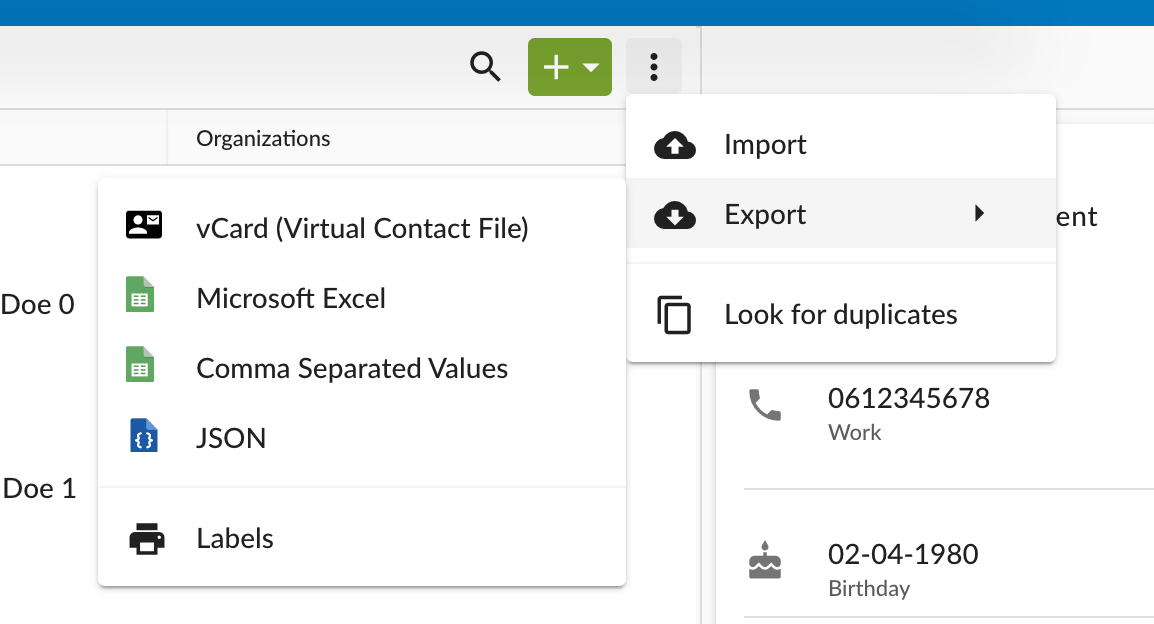Click the Microsoft Excel spreadsheet icon
This screenshot has width=1154, height=624.
(x=140, y=298)
